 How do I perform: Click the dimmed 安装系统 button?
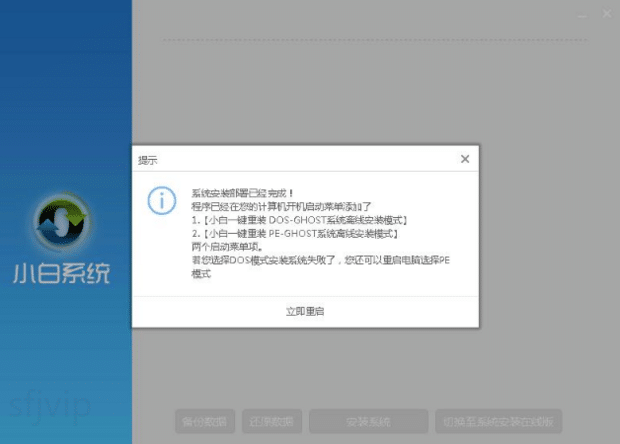click(x=368, y=421)
